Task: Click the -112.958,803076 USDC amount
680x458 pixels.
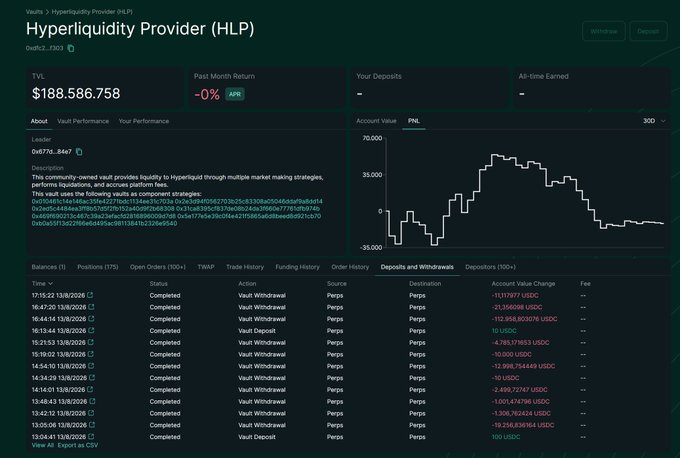Action: [524, 319]
